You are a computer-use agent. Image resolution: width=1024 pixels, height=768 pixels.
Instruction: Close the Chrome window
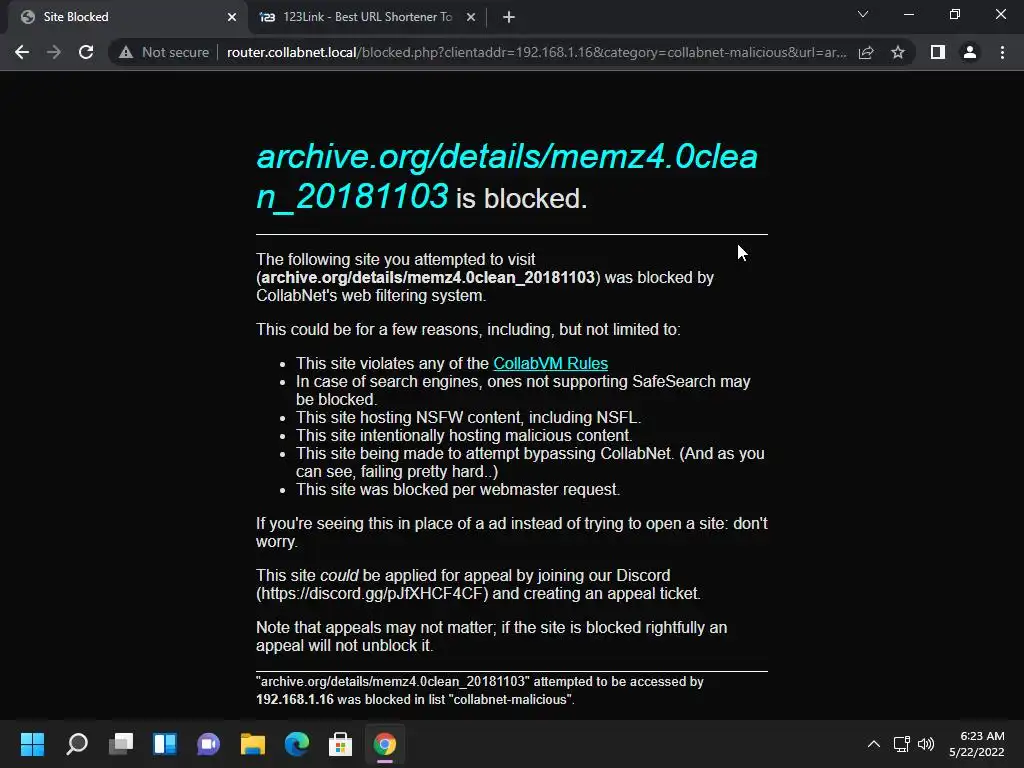[1000, 14]
